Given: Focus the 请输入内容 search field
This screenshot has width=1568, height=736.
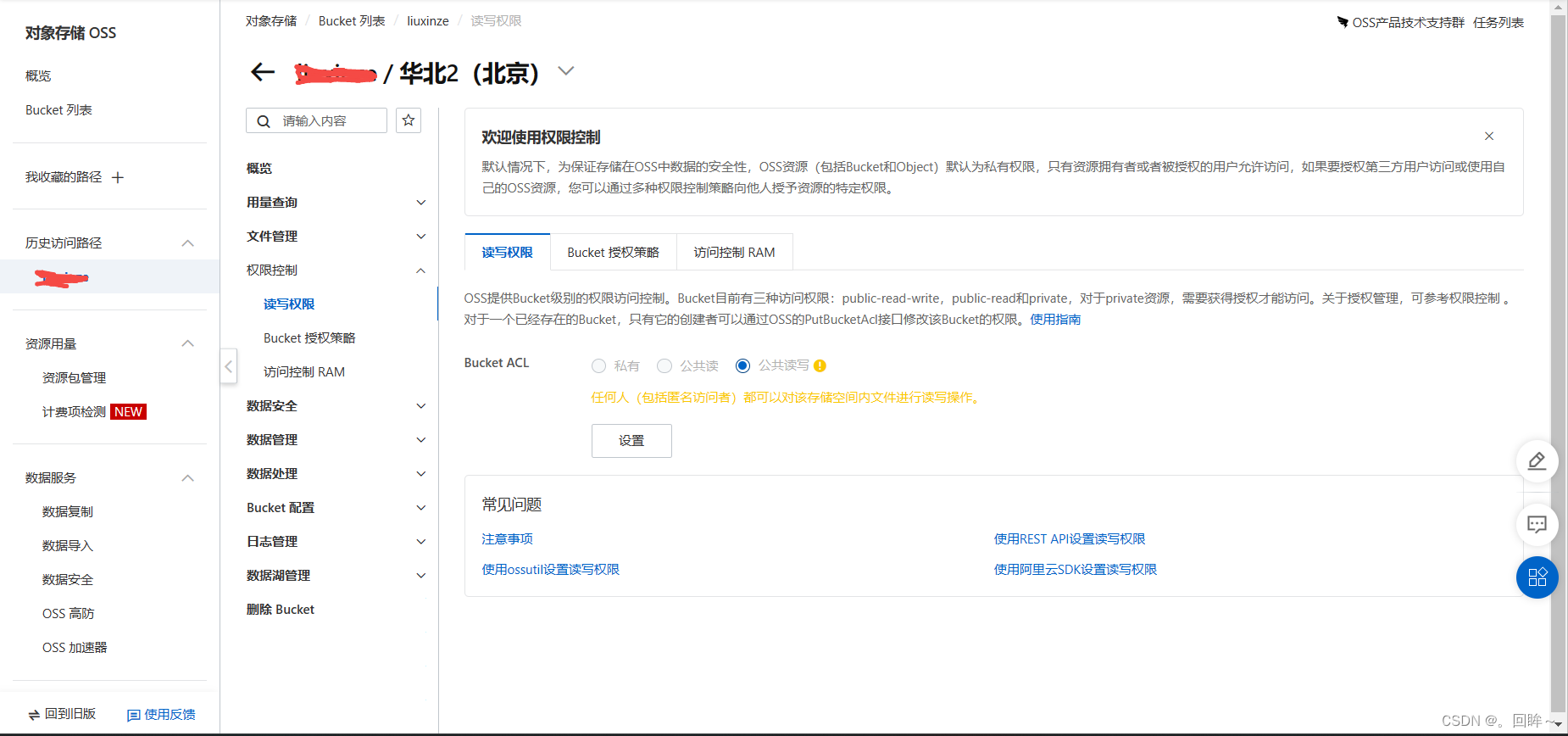Looking at the screenshot, I should click(x=316, y=120).
